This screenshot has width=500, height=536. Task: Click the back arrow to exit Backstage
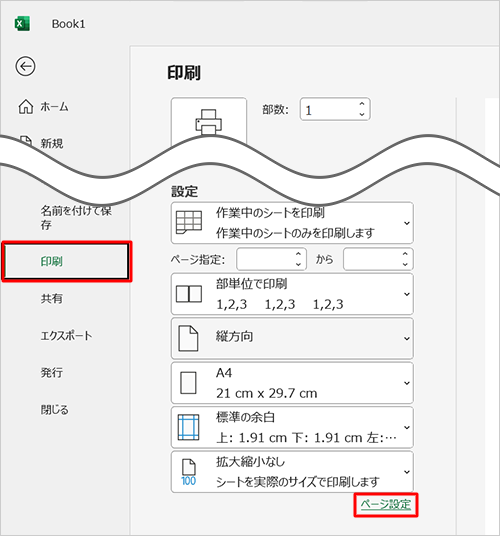[x=25, y=66]
